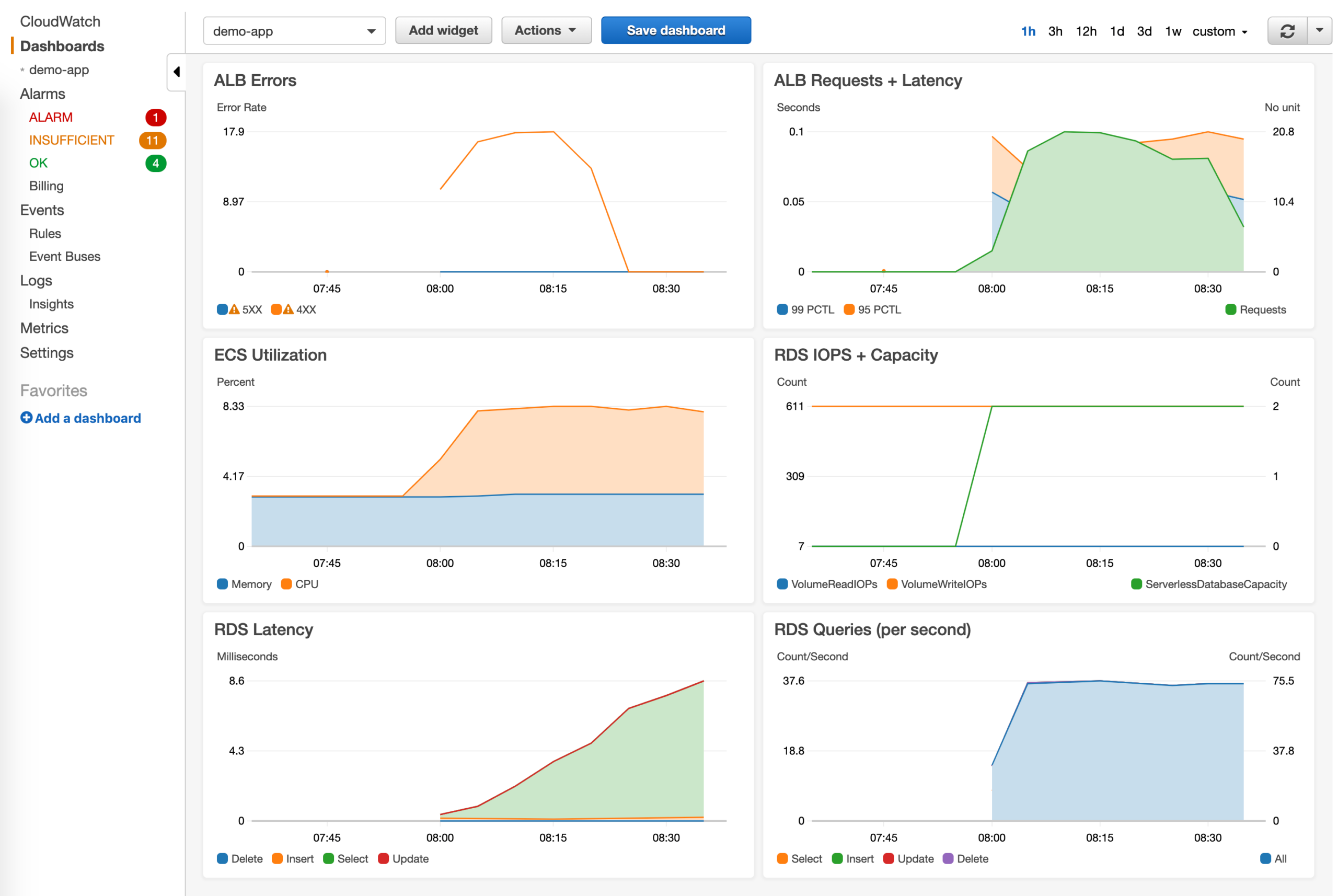Viewport: 1338px width, 896px height.
Task: Open the Actions dropdown
Action: click(546, 30)
